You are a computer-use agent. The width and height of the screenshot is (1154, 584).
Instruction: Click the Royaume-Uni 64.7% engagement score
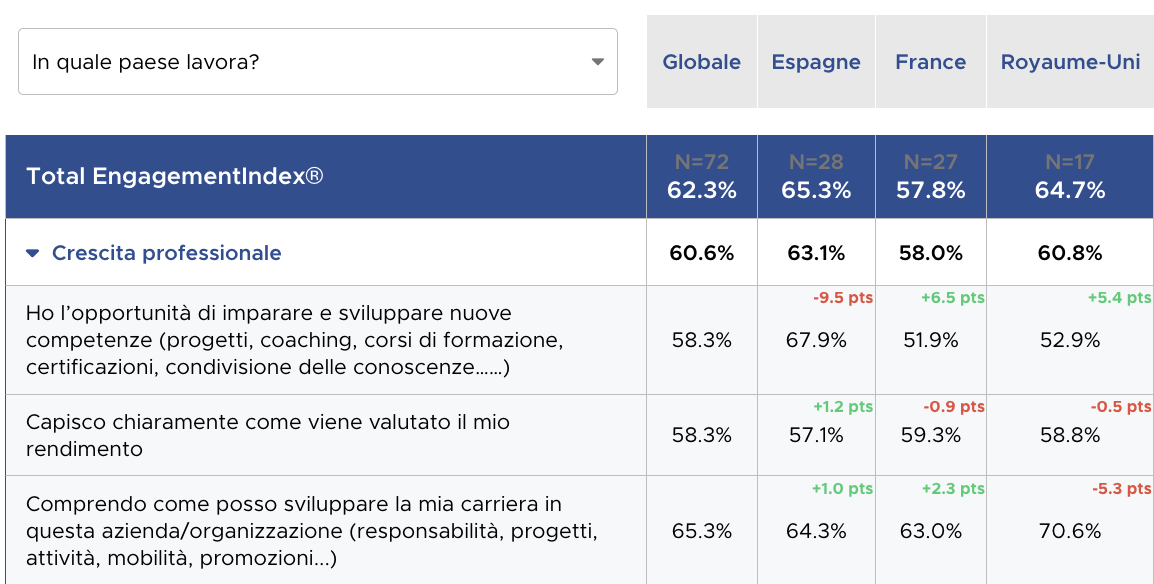(1070, 190)
